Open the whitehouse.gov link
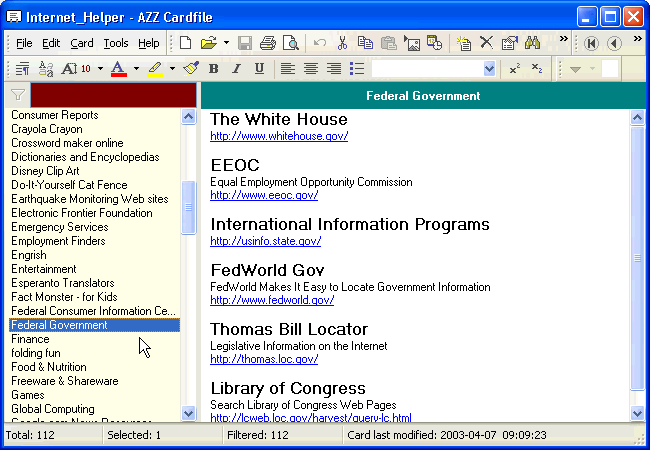 279,136
